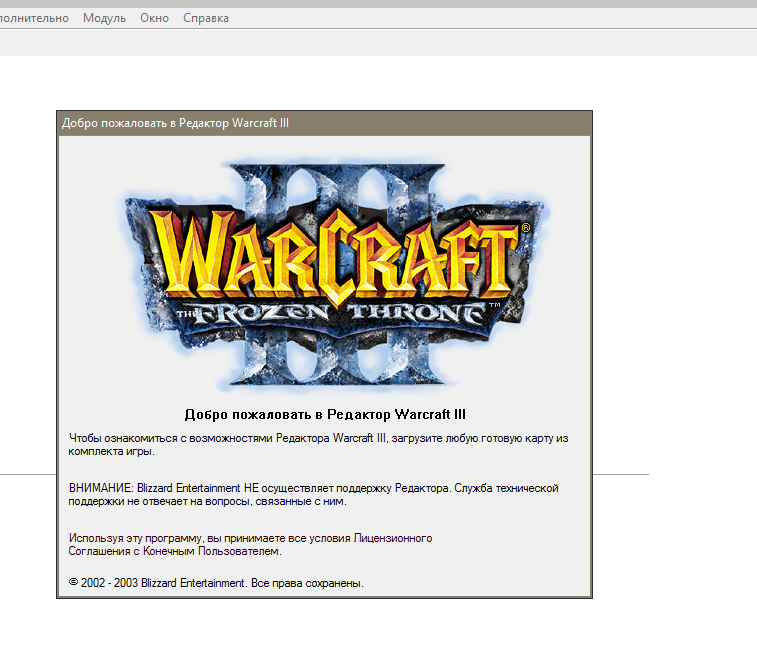Viewport: 757px width, 658px height.
Task: Open the Модуль menu
Action: pyautogui.click(x=104, y=18)
